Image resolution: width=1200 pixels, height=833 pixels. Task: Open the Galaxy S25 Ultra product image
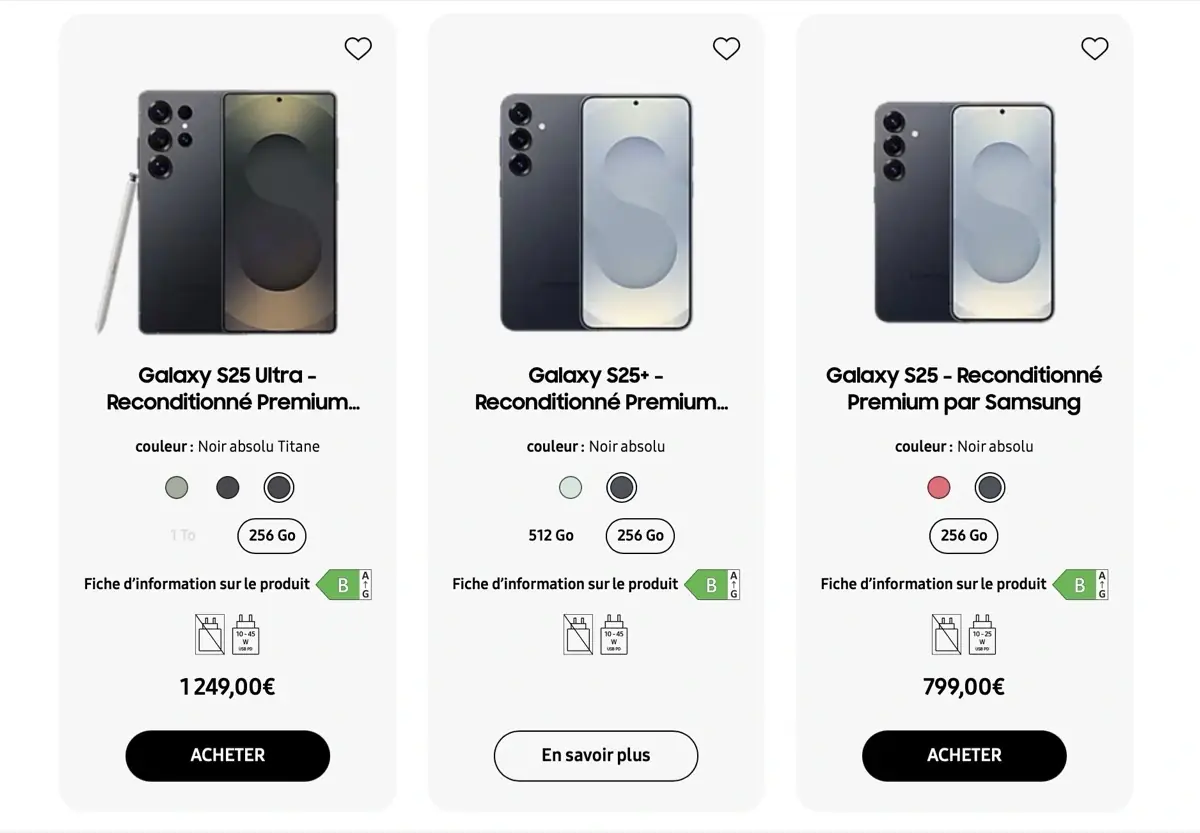pos(227,210)
